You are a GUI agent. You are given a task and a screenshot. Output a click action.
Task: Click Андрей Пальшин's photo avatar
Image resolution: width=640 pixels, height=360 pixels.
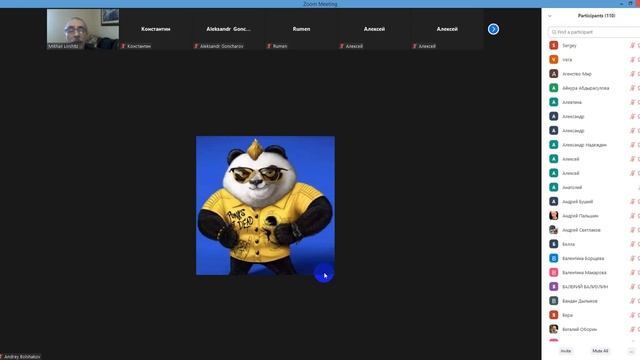point(553,216)
